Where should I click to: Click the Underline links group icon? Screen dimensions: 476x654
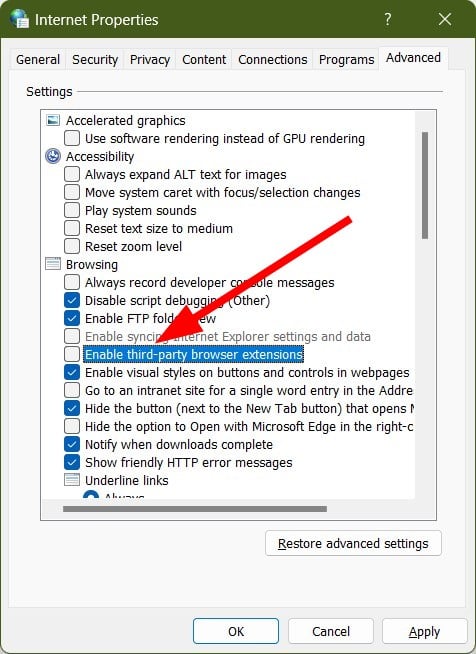coord(72,480)
